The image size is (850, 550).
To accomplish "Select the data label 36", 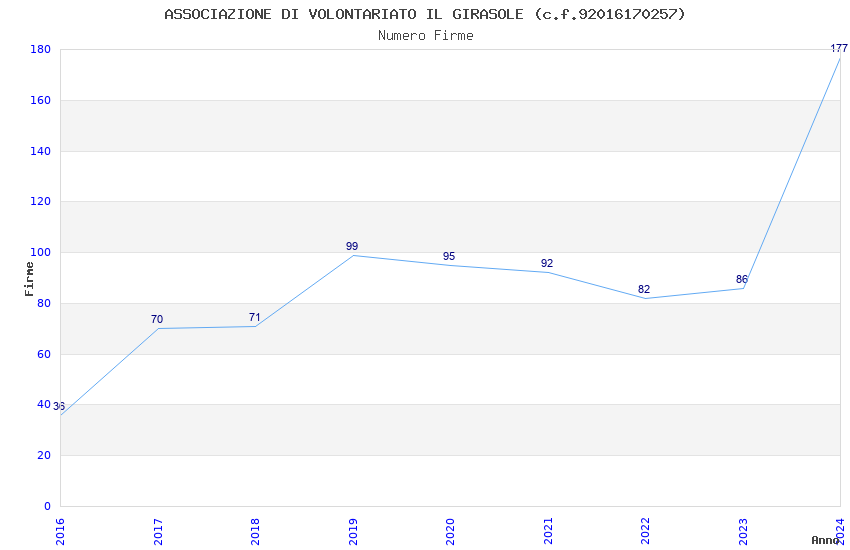I will pos(59,406).
